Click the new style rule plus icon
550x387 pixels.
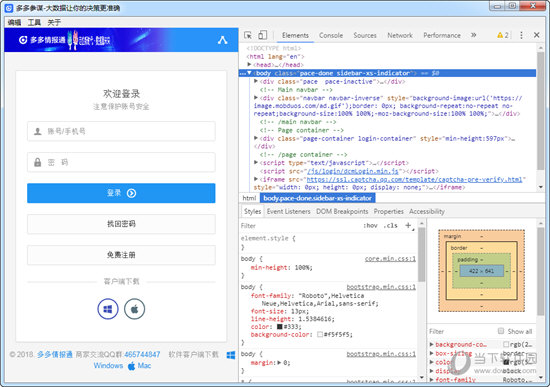point(409,226)
